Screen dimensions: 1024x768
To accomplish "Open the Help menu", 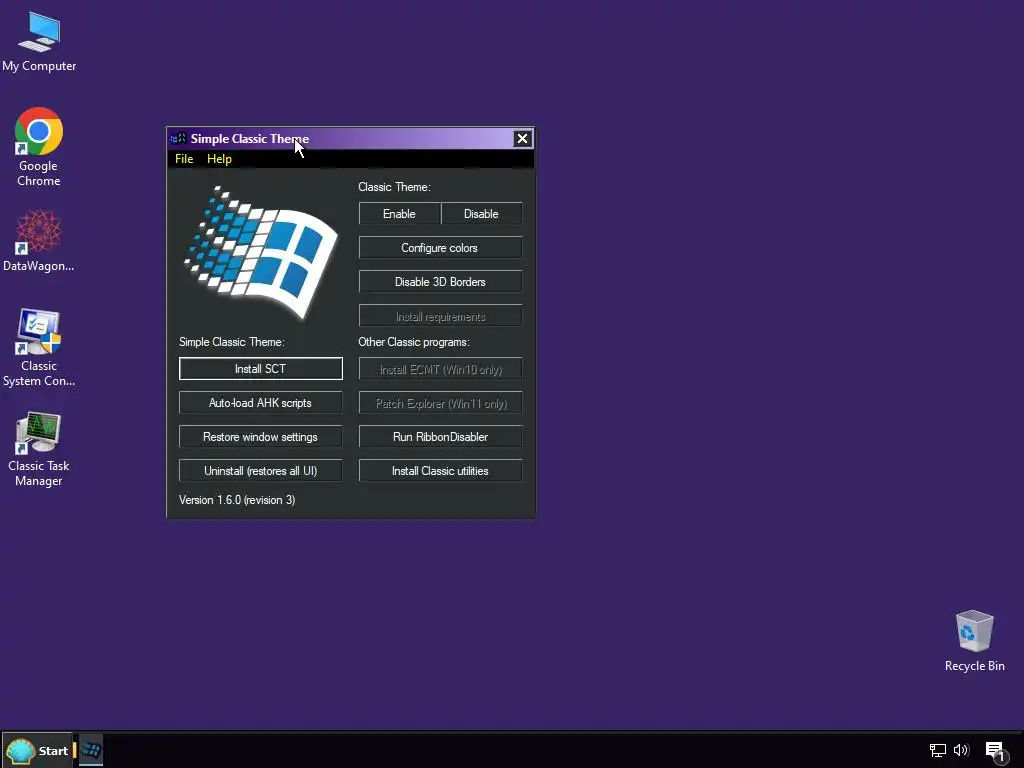I will 219,159.
